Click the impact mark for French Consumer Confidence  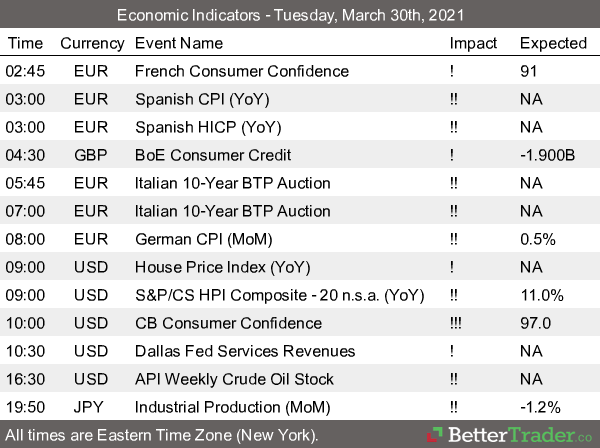tap(453, 71)
